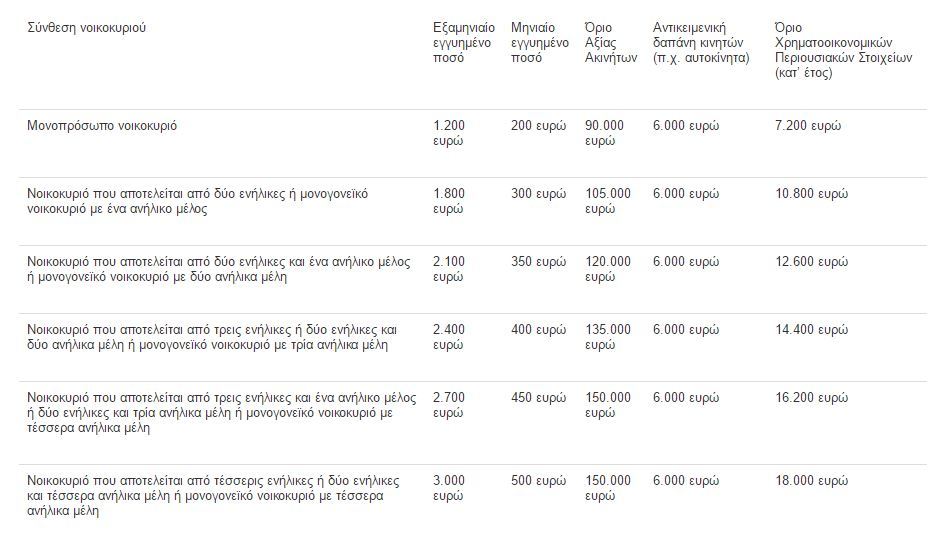Click the '12.600 ευρώ' cell
Image resolution: width=934 pixels, height=535 pixels.
point(811,262)
